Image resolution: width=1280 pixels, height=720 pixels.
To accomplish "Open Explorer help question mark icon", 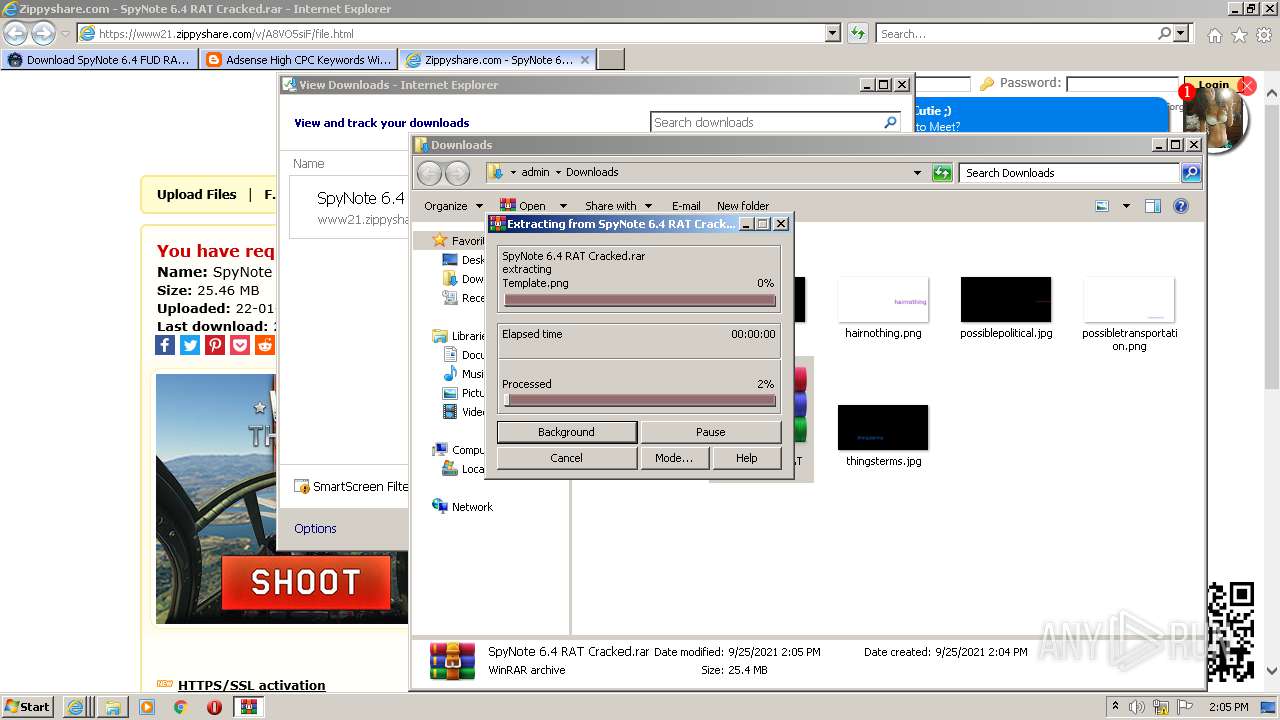I will click(1181, 206).
